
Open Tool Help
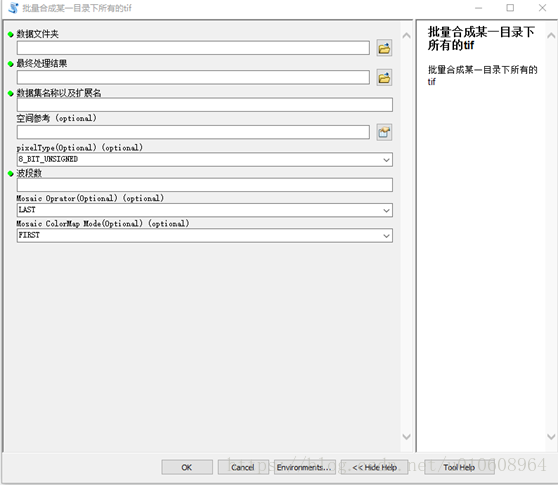[x=459, y=467]
